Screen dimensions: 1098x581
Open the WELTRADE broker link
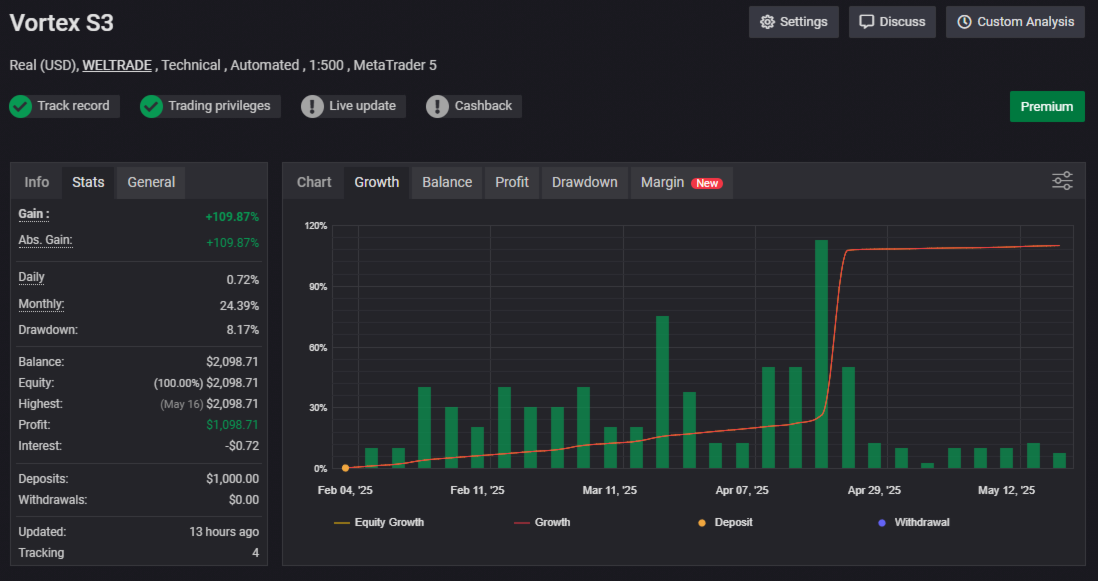[x=117, y=65]
